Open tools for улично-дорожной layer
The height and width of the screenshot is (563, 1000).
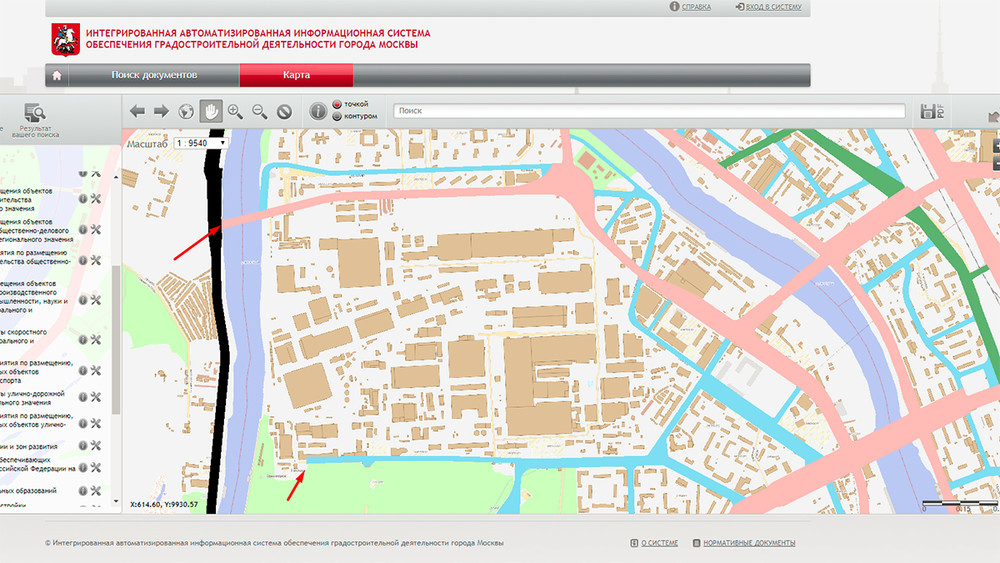tap(96, 397)
